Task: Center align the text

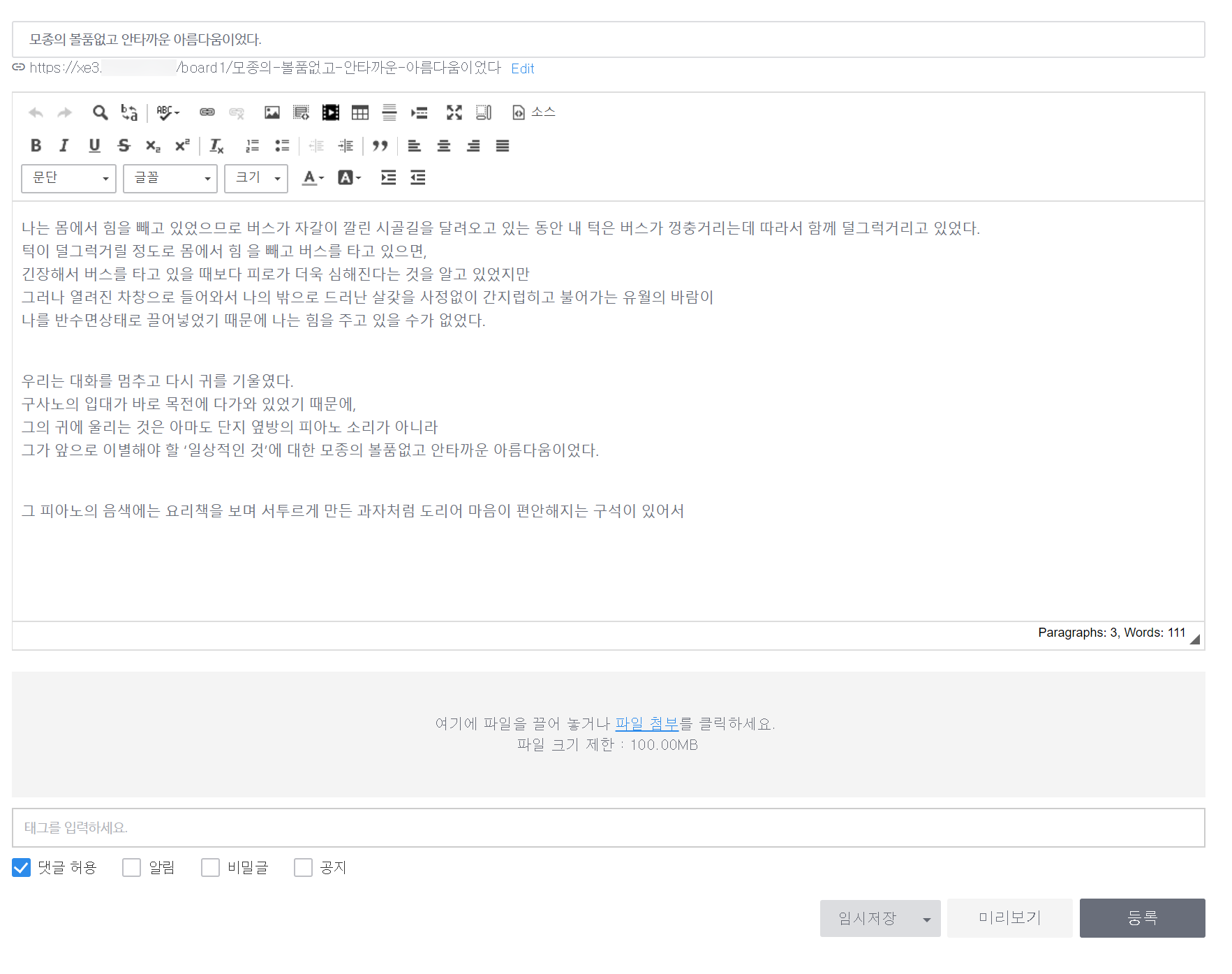Action: (444, 145)
